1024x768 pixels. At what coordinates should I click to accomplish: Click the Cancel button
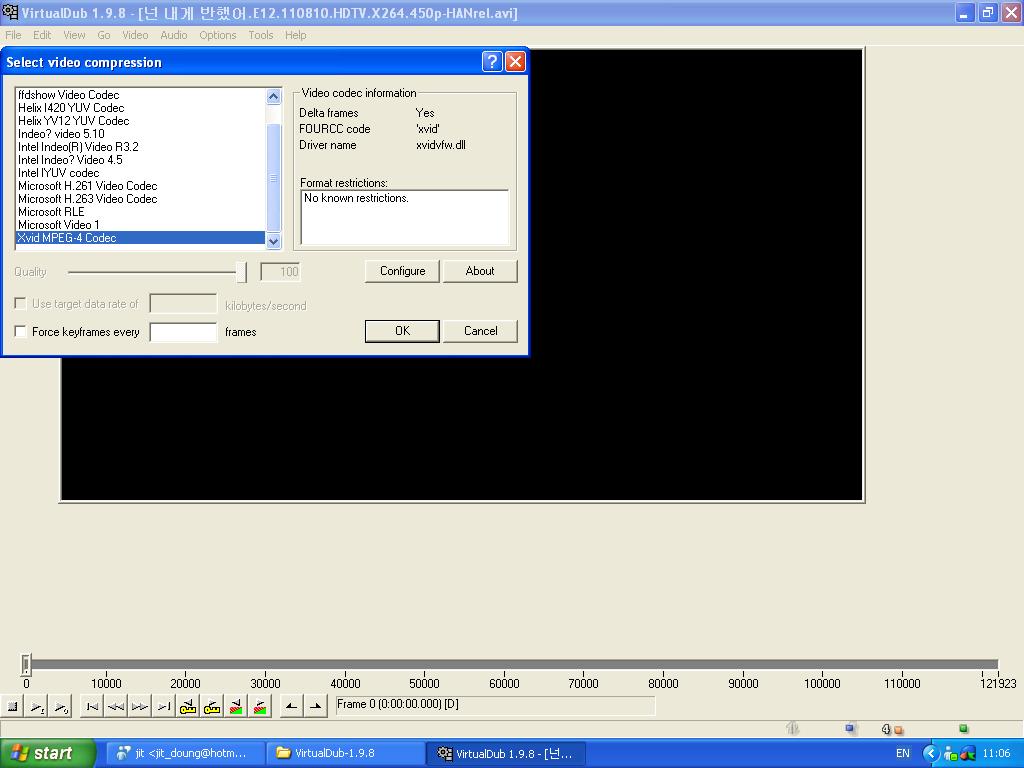(x=480, y=331)
